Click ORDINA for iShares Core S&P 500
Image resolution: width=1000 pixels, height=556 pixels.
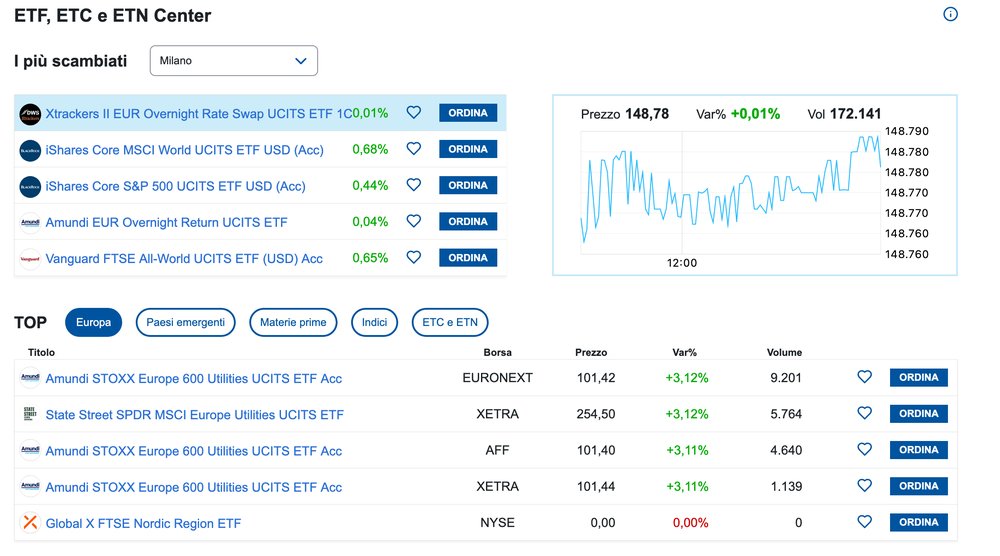pyautogui.click(x=468, y=186)
